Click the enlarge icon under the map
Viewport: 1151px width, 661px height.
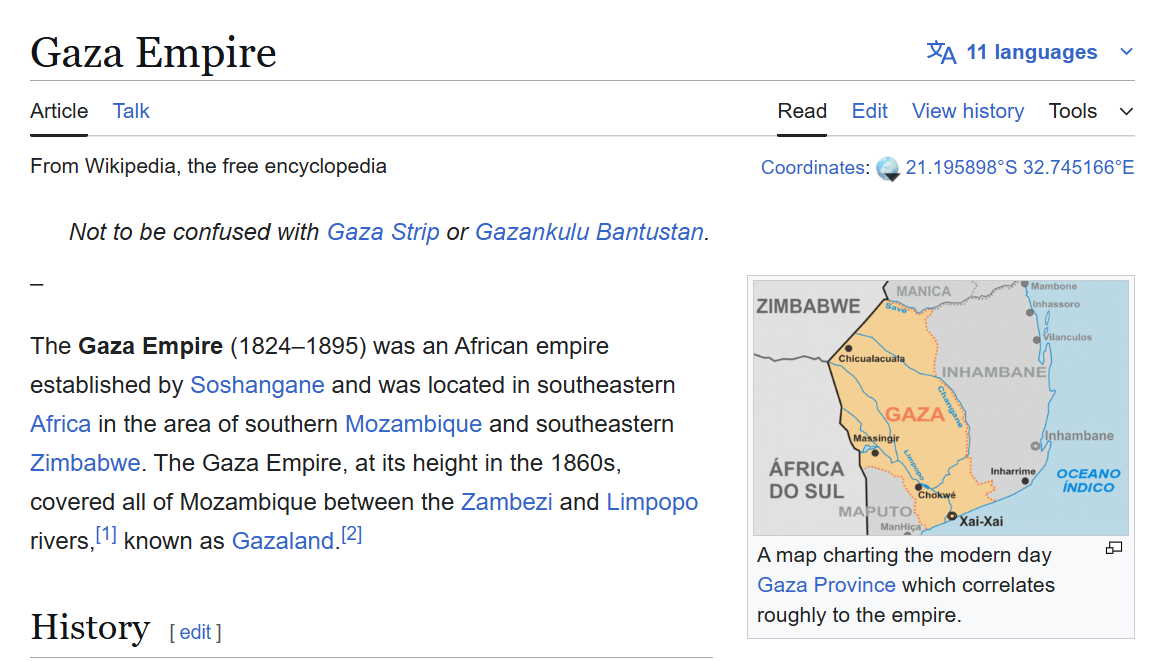pyautogui.click(x=1114, y=548)
